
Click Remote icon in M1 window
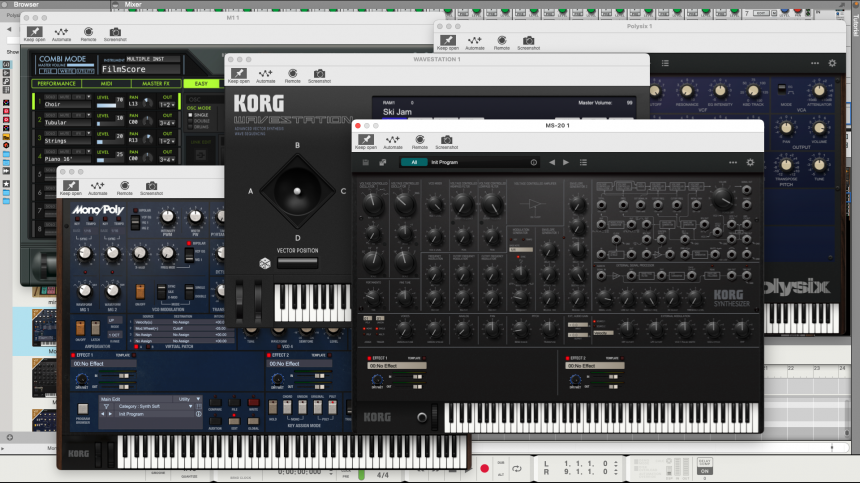click(88, 32)
